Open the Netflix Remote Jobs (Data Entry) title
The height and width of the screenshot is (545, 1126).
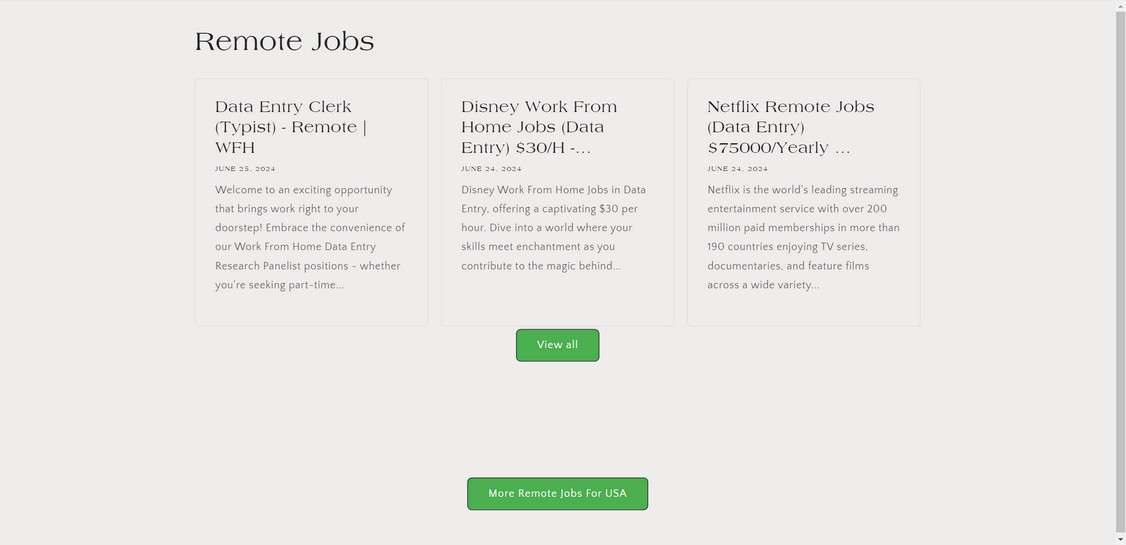[x=791, y=127]
